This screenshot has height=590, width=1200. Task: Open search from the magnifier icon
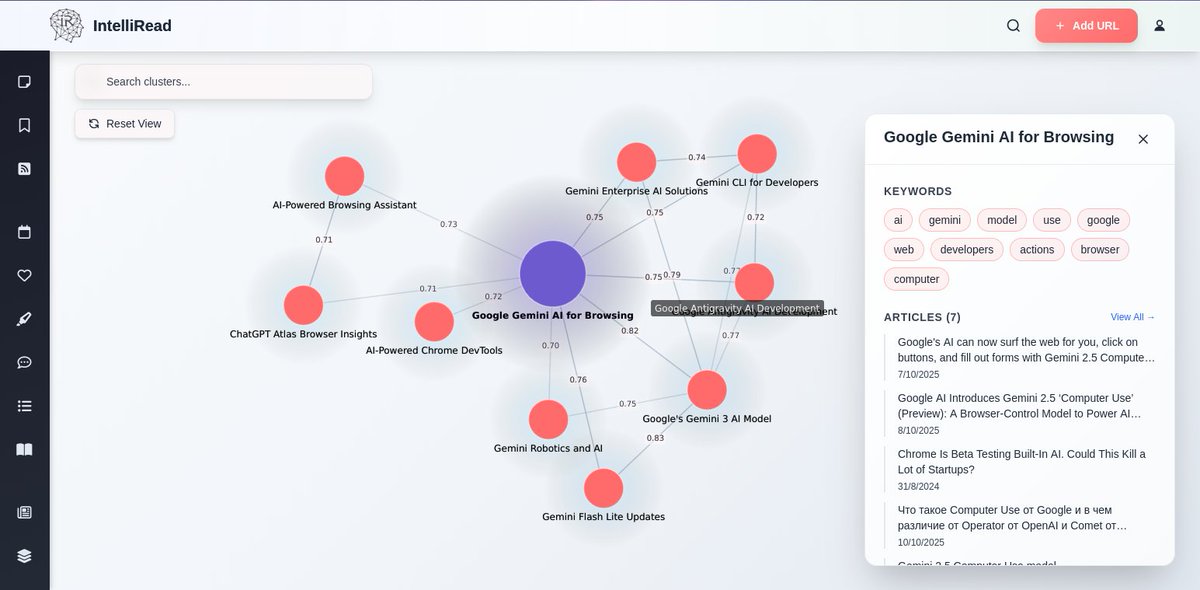[x=1012, y=25]
